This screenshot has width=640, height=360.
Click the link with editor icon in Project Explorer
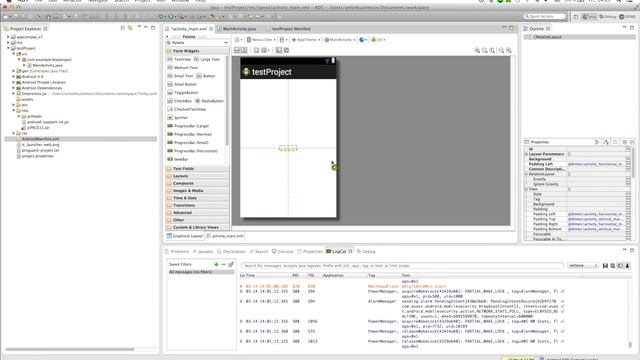pyautogui.click(x=130, y=28)
